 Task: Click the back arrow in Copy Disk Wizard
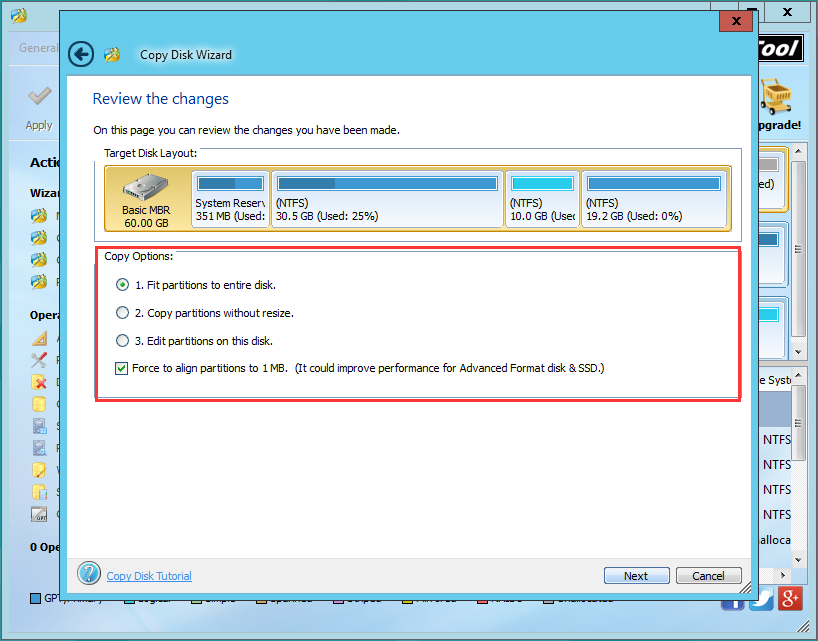(80, 54)
